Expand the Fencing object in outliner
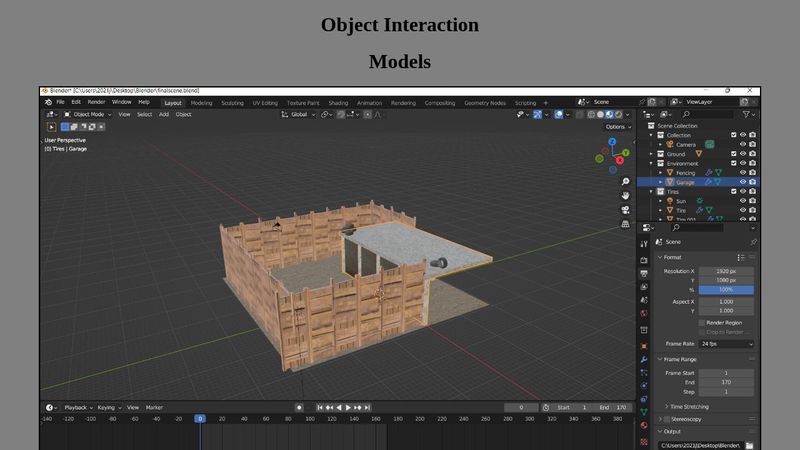The width and height of the screenshot is (800, 450). click(660, 173)
